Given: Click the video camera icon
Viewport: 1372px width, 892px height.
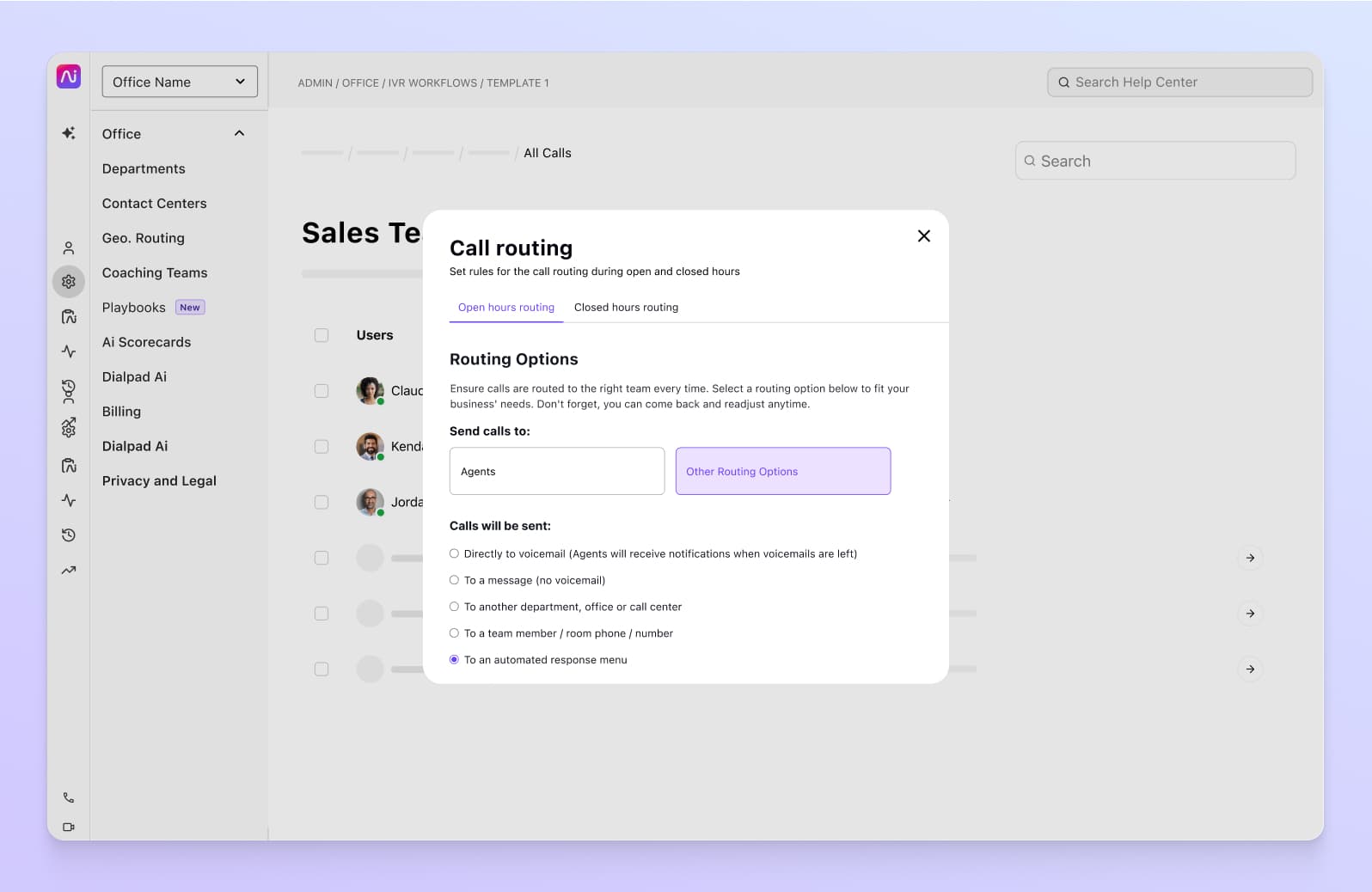Looking at the screenshot, I should coord(69,827).
